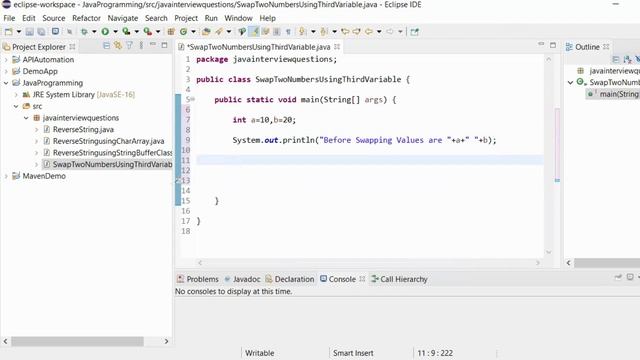This screenshot has width=640, height=360.
Task: Open Project Explorer filter funnel icon
Action: pyautogui.click(x=129, y=46)
